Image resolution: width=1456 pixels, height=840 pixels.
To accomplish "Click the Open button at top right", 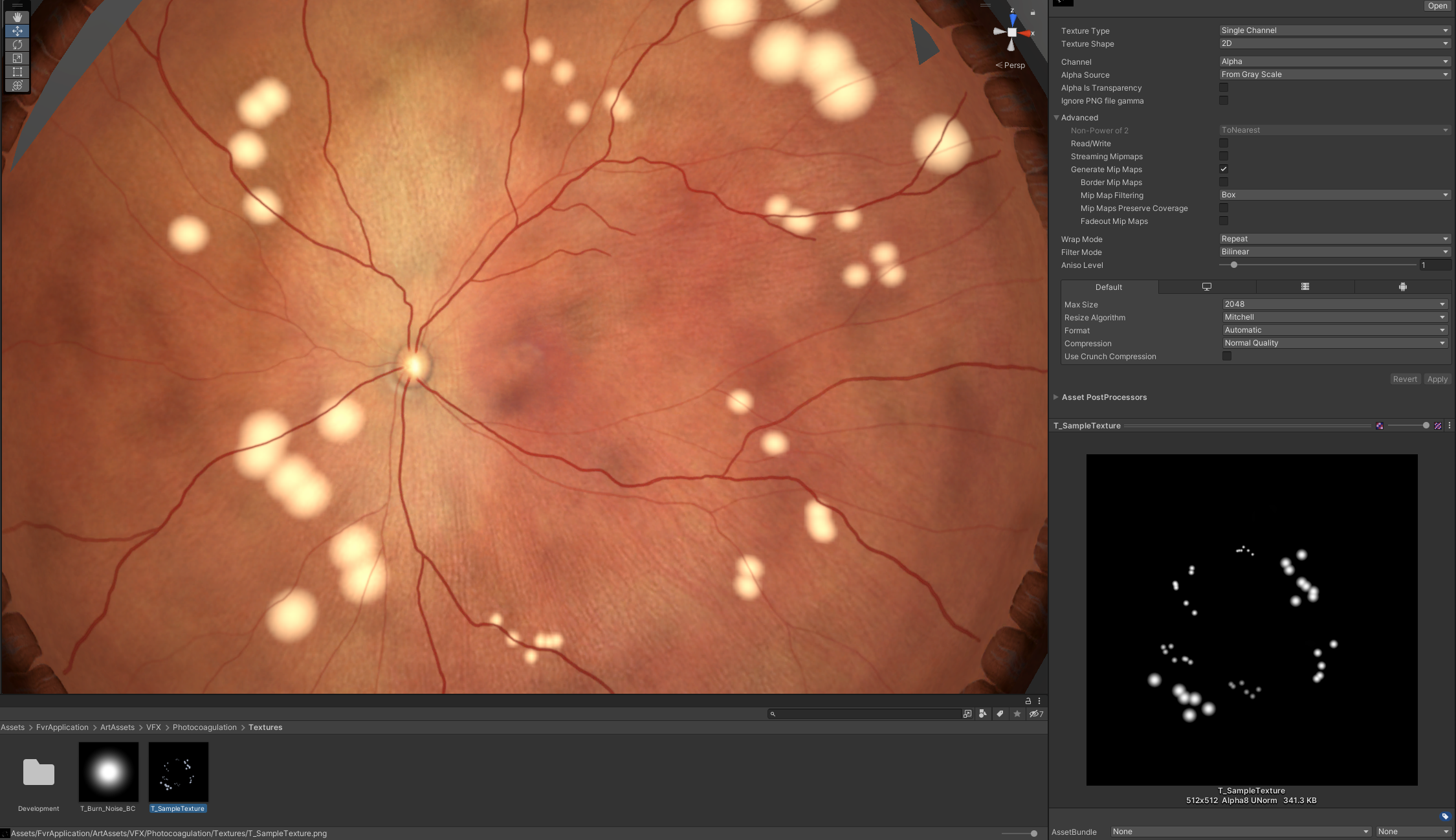I will pyautogui.click(x=1437, y=6).
